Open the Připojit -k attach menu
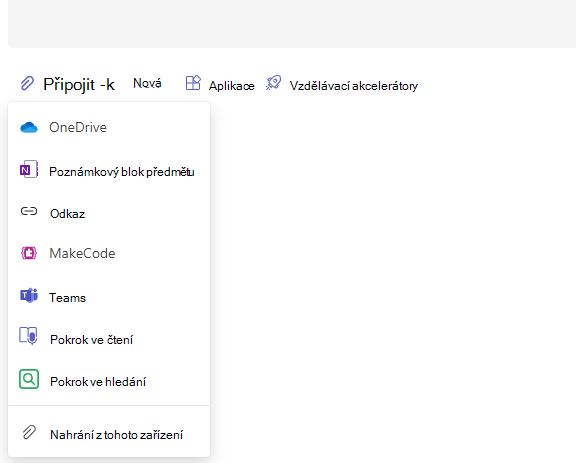The height and width of the screenshot is (463, 576). pos(79,84)
